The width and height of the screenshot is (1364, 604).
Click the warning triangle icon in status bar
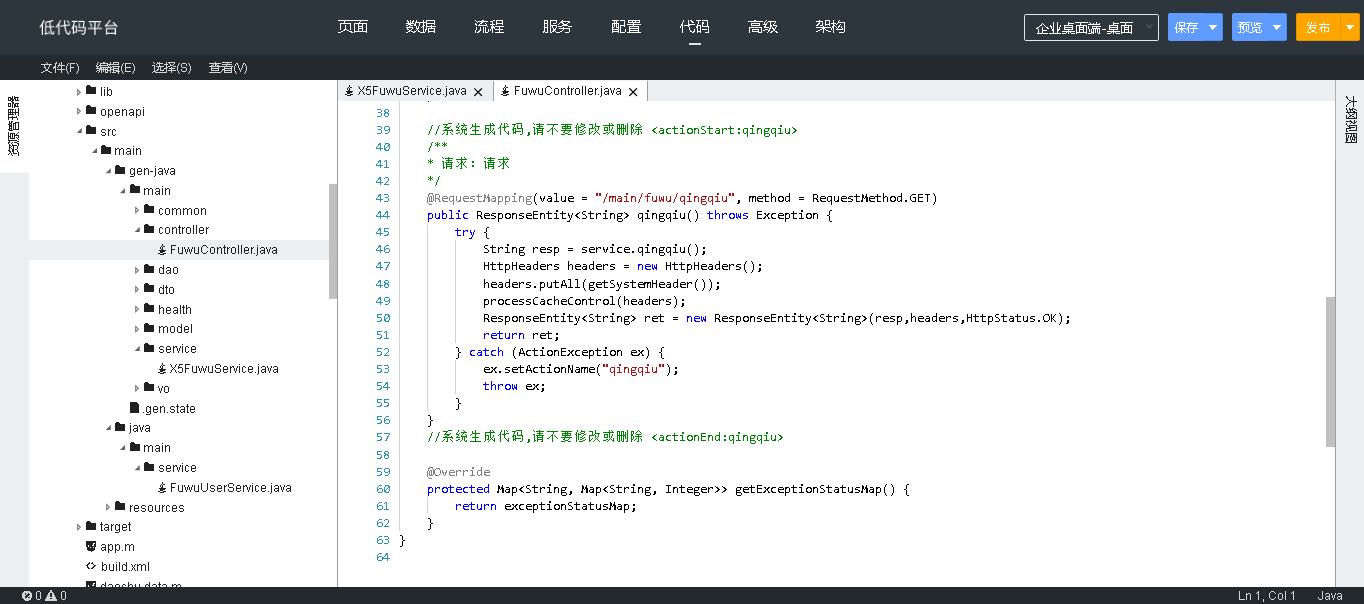click(x=51, y=596)
